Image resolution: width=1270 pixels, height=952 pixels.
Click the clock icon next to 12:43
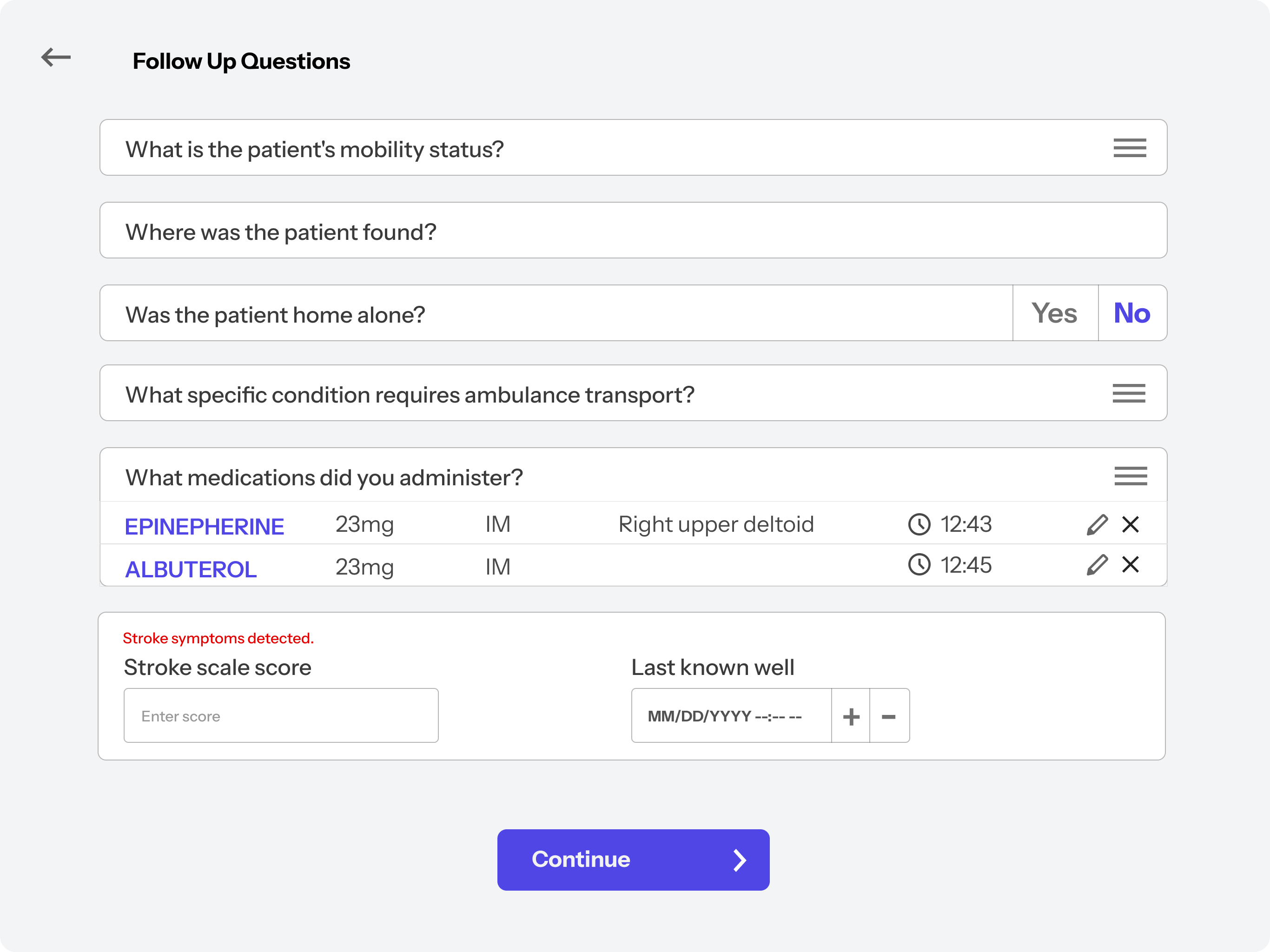tap(919, 524)
